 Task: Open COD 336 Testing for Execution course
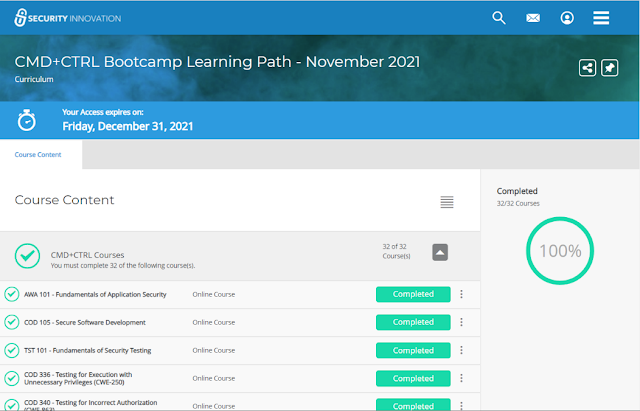tap(78, 378)
